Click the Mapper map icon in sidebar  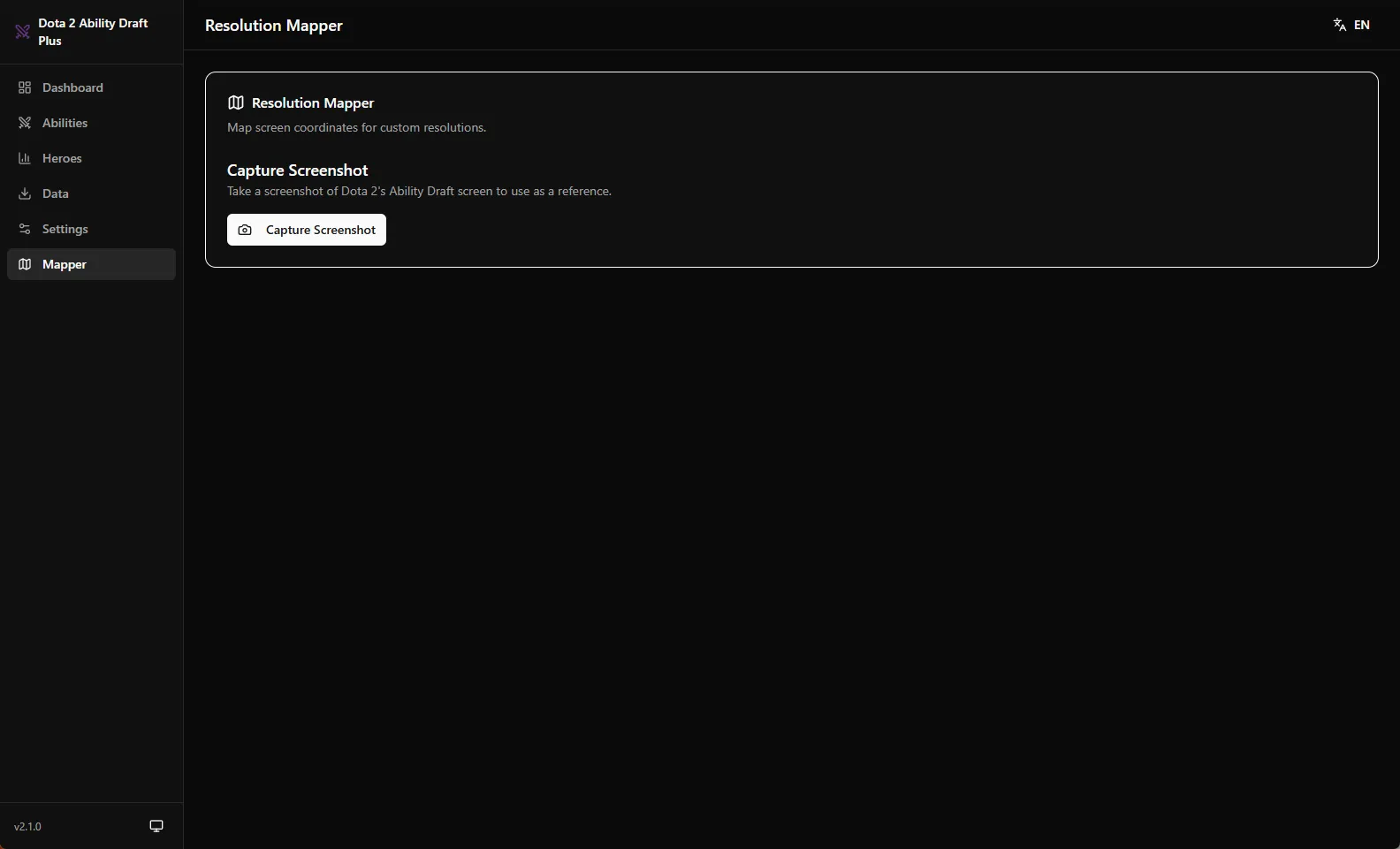tap(25, 264)
